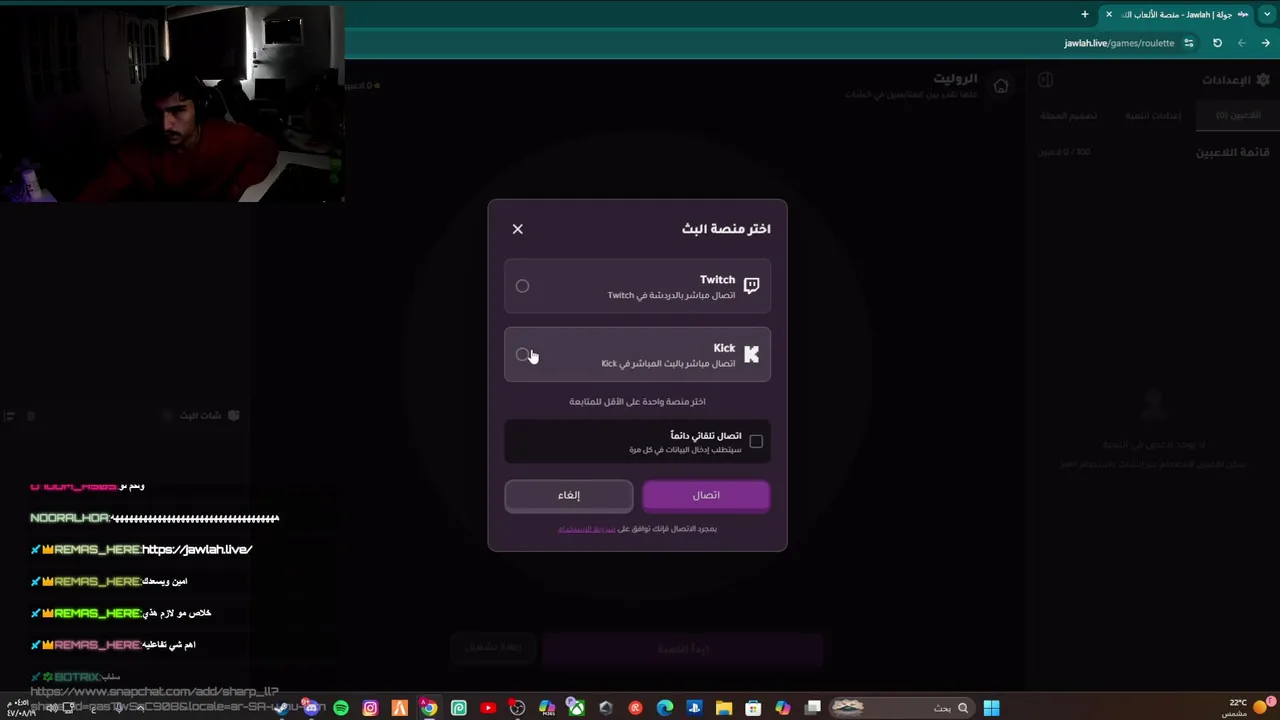Open the Windows Start menu
1280x720 pixels.
tap(991, 708)
